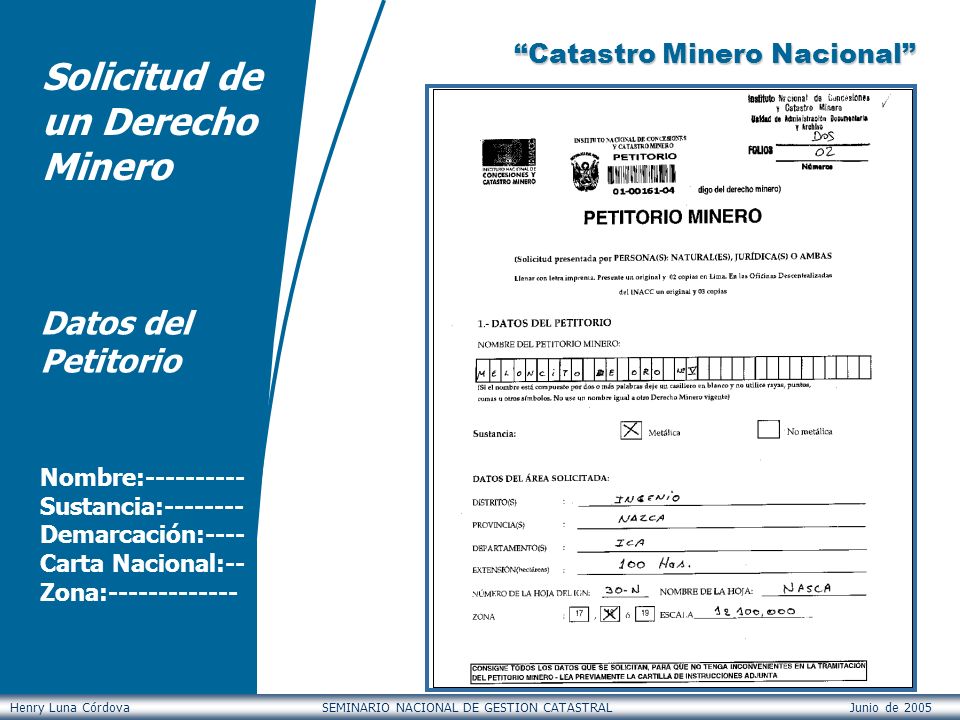Click the barcode above 01-00161-04
The height and width of the screenshot is (720, 960).
[642, 174]
